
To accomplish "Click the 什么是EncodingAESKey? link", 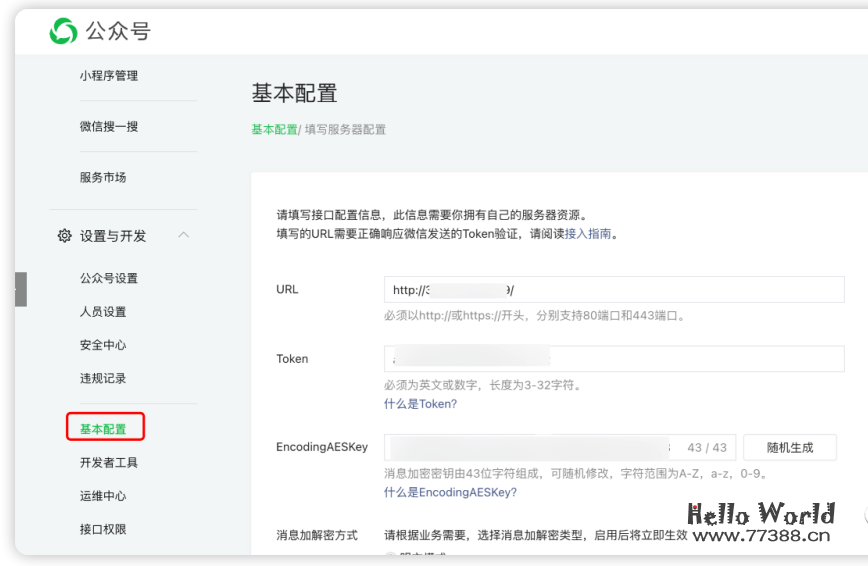I will (450, 492).
